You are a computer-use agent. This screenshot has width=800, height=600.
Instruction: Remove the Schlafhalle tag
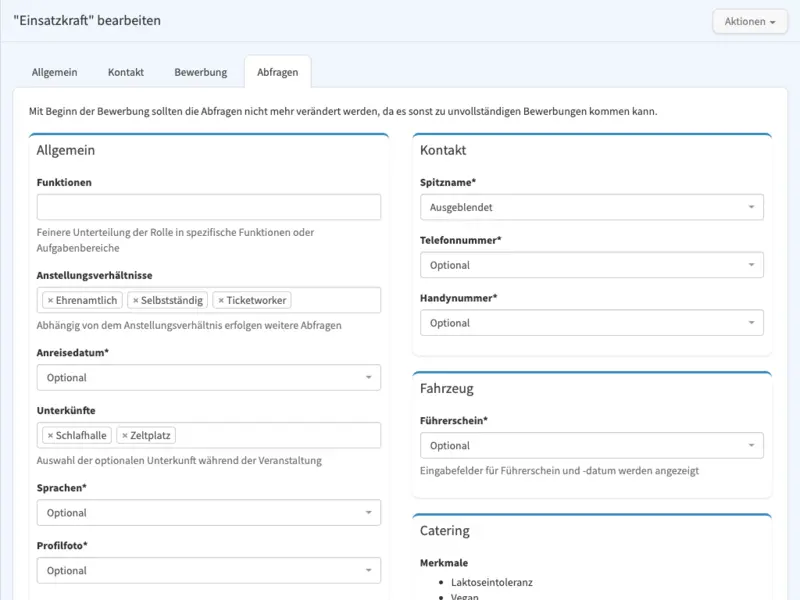pyautogui.click(x=50, y=436)
